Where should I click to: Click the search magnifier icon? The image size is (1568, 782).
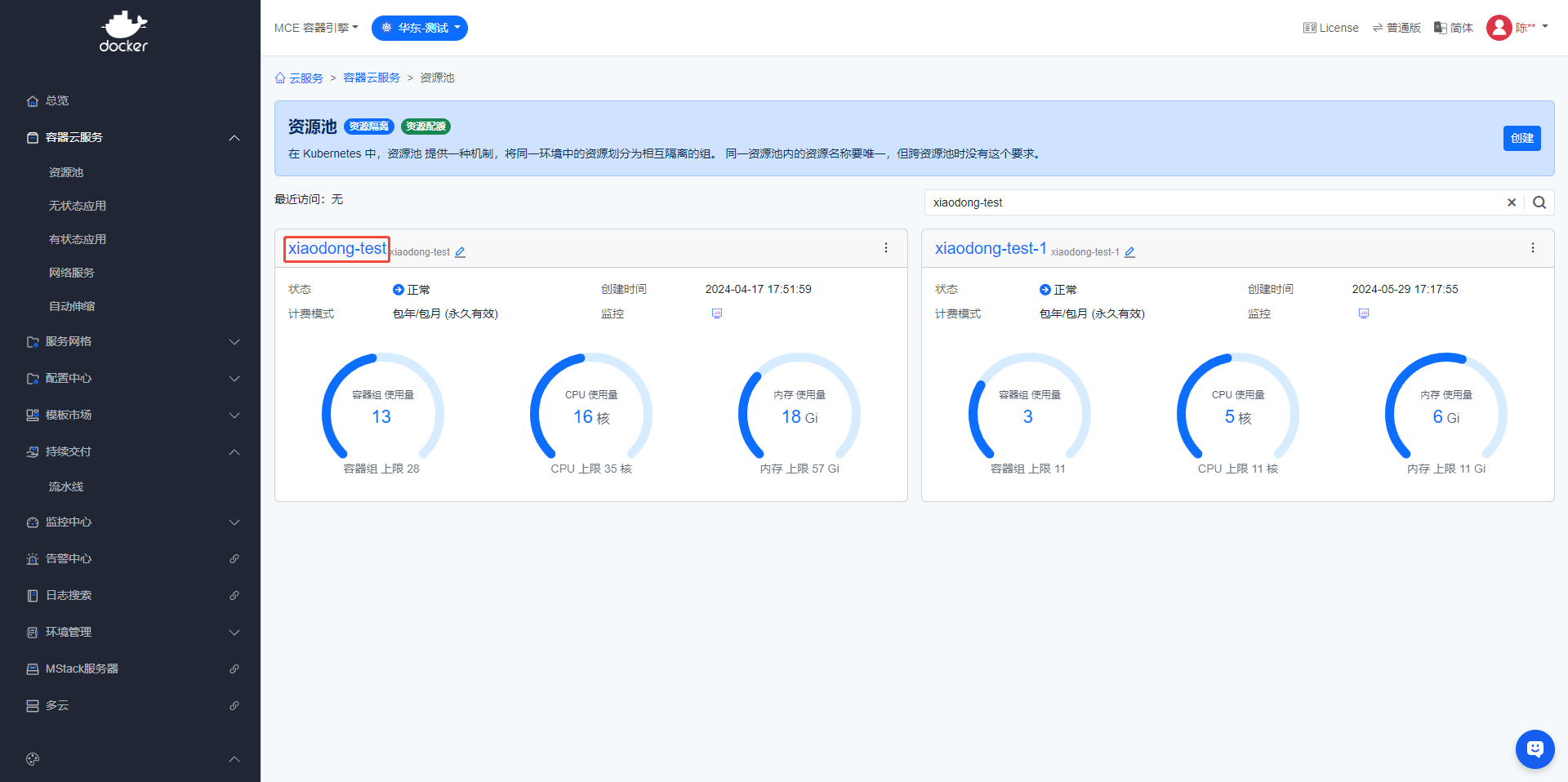click(x=1539, y=202)
